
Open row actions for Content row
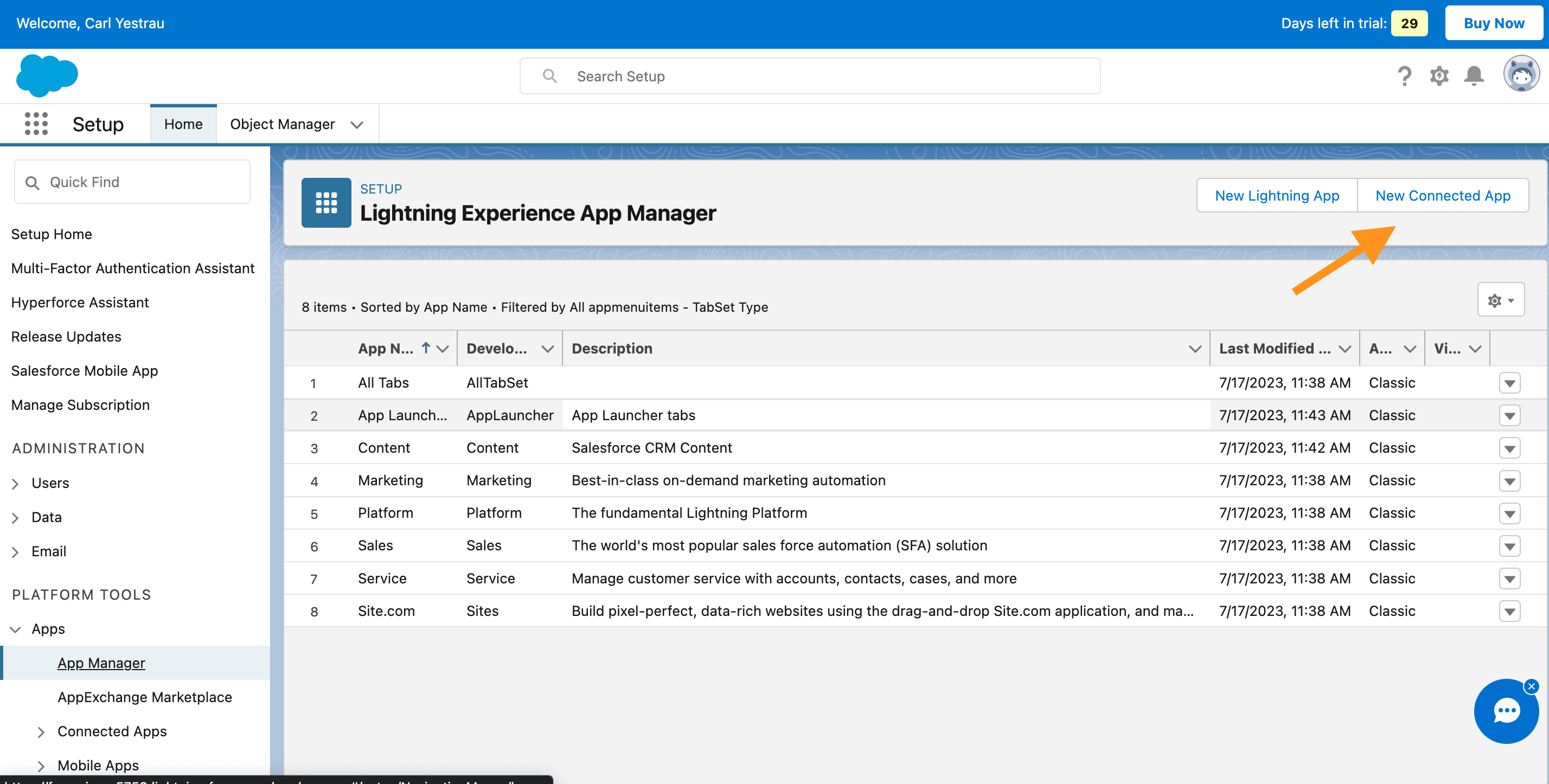pyautogui.click(x=1509, y=448)
